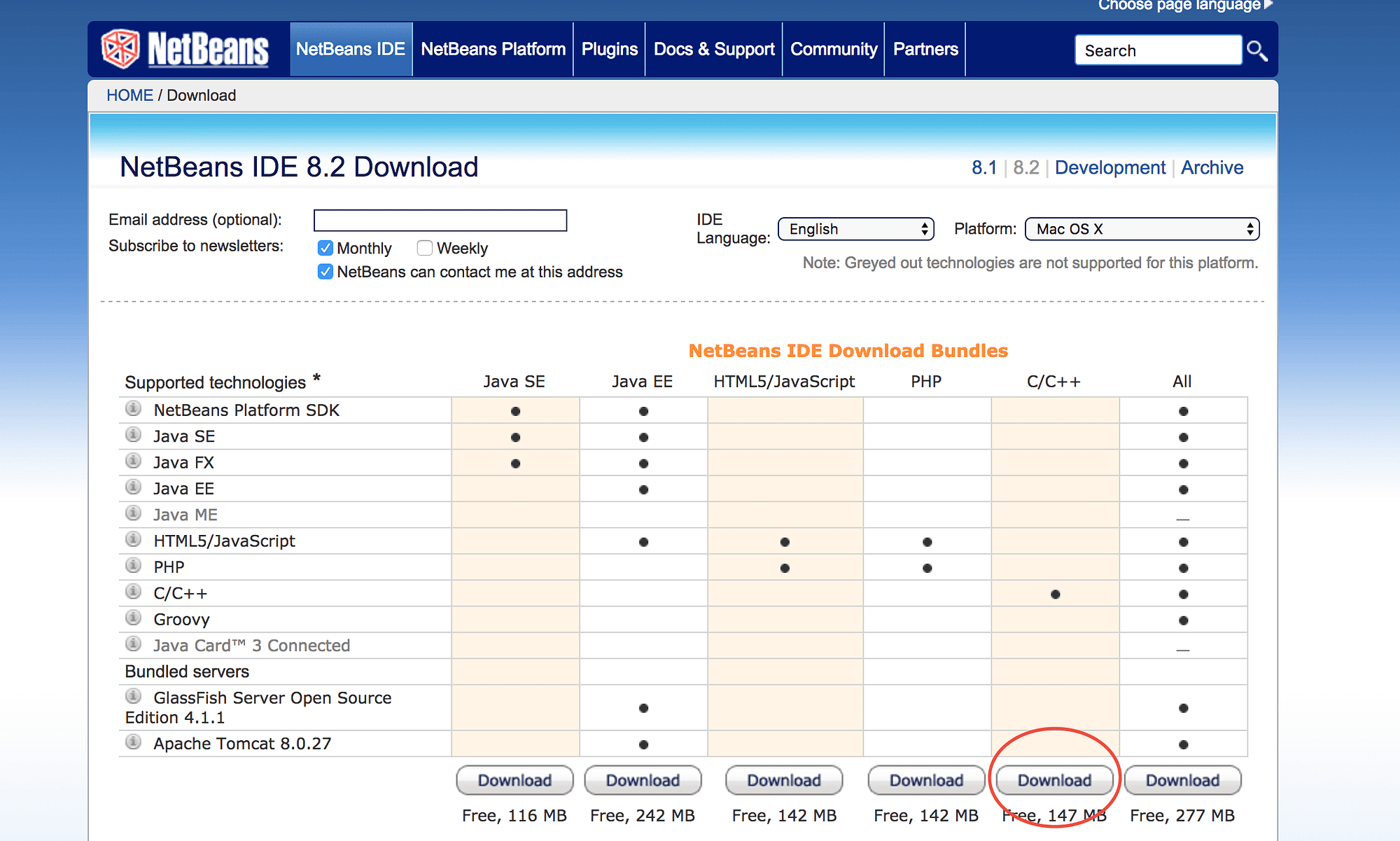Click the HTML5/JavaScript column header
1400x841 pixels.
(784, 382)
